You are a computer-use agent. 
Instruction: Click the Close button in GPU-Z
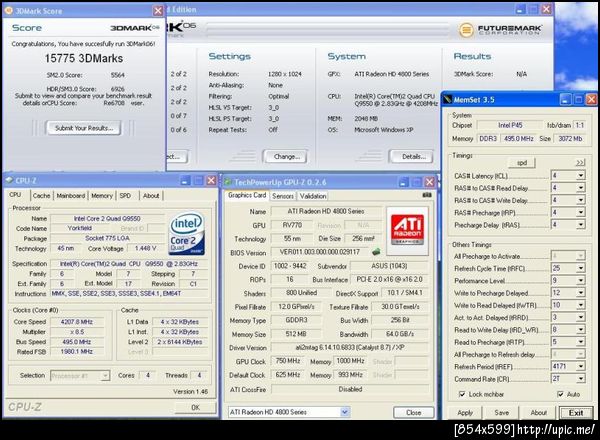coord(414,412)
